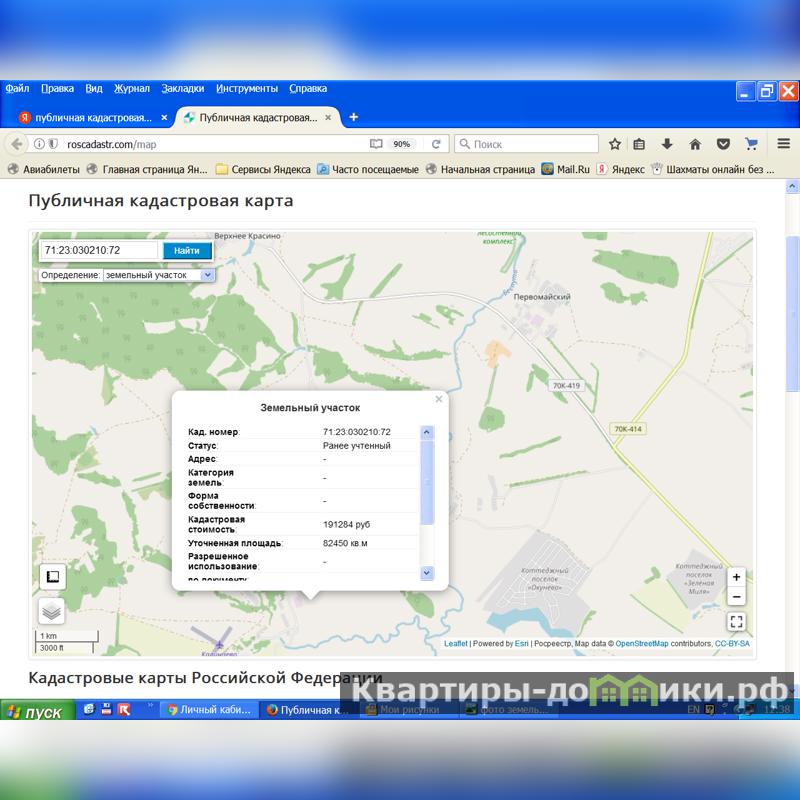Go to Firefox home page icon

[x=695, y=144]
